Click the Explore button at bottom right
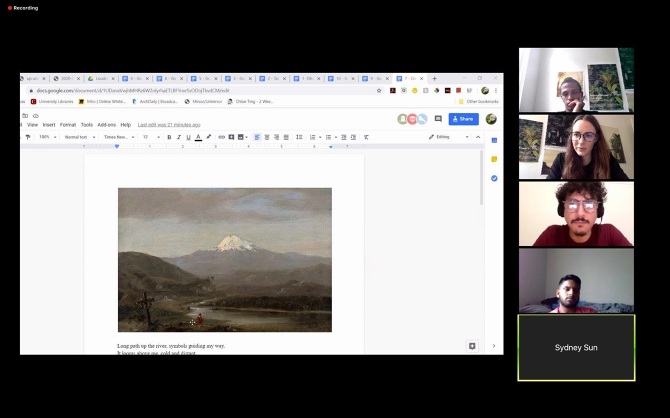This screenshot has height=418, width=670. click(472, 346)
